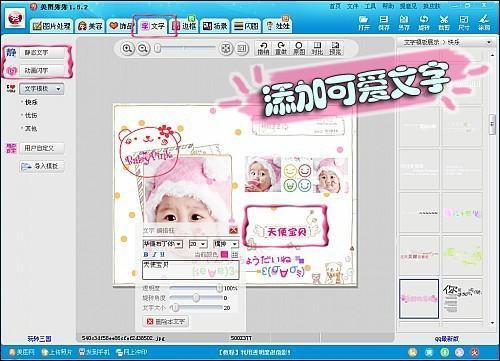500x361 pixels.
Task: Click the 打开 open file icon
Action: (364, 23)
